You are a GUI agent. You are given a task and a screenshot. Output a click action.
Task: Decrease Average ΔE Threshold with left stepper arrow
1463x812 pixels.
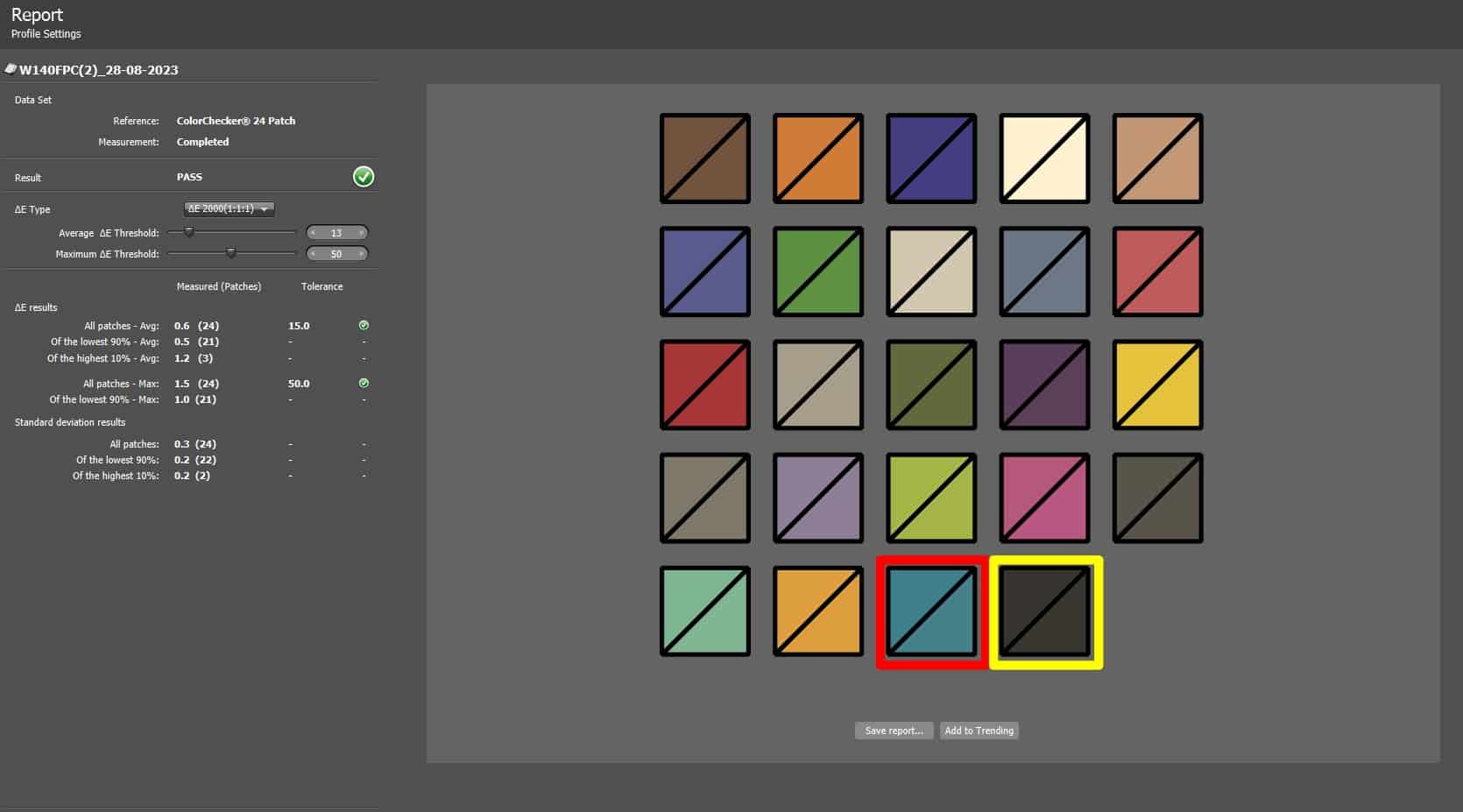point(314,233)
